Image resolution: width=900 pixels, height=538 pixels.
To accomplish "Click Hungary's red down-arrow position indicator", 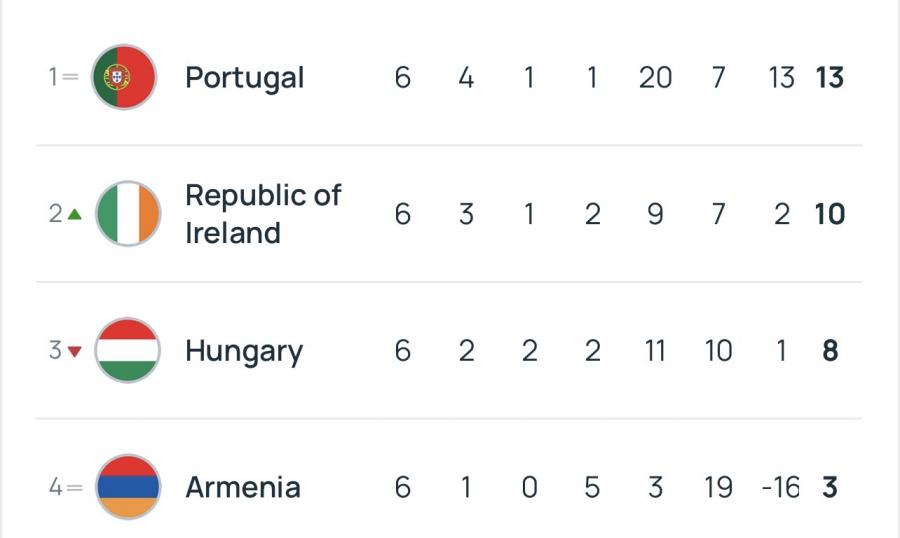I will click(x=74, y=351).
